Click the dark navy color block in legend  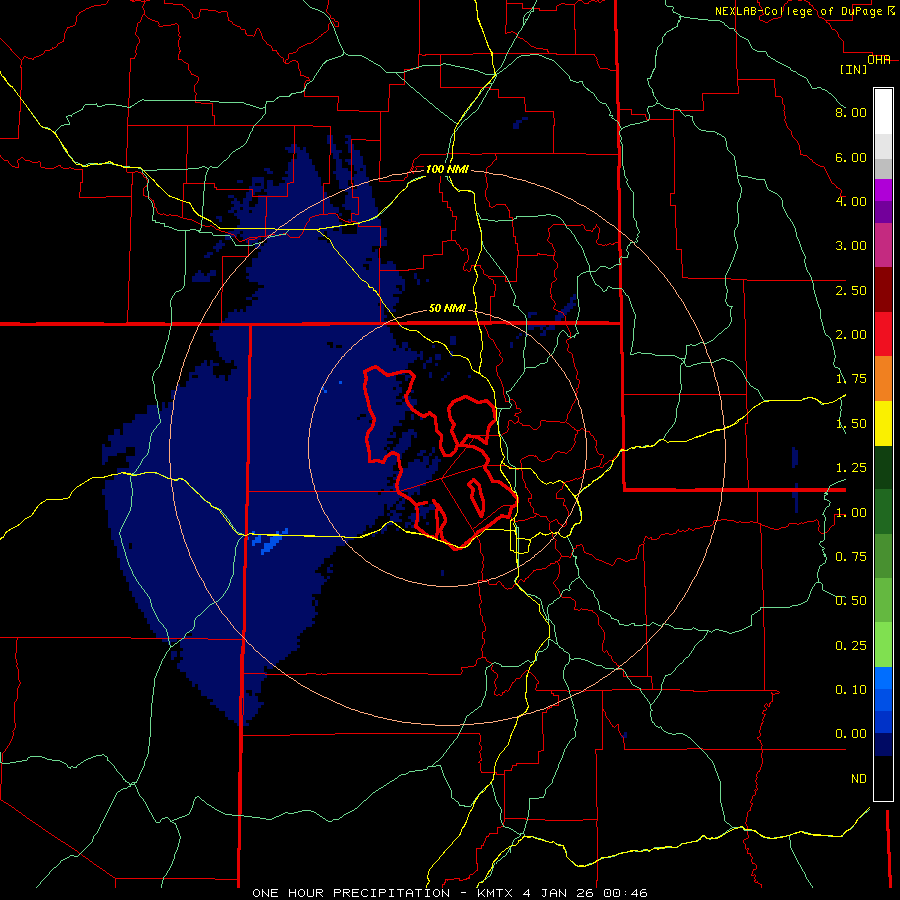[883, 745]
